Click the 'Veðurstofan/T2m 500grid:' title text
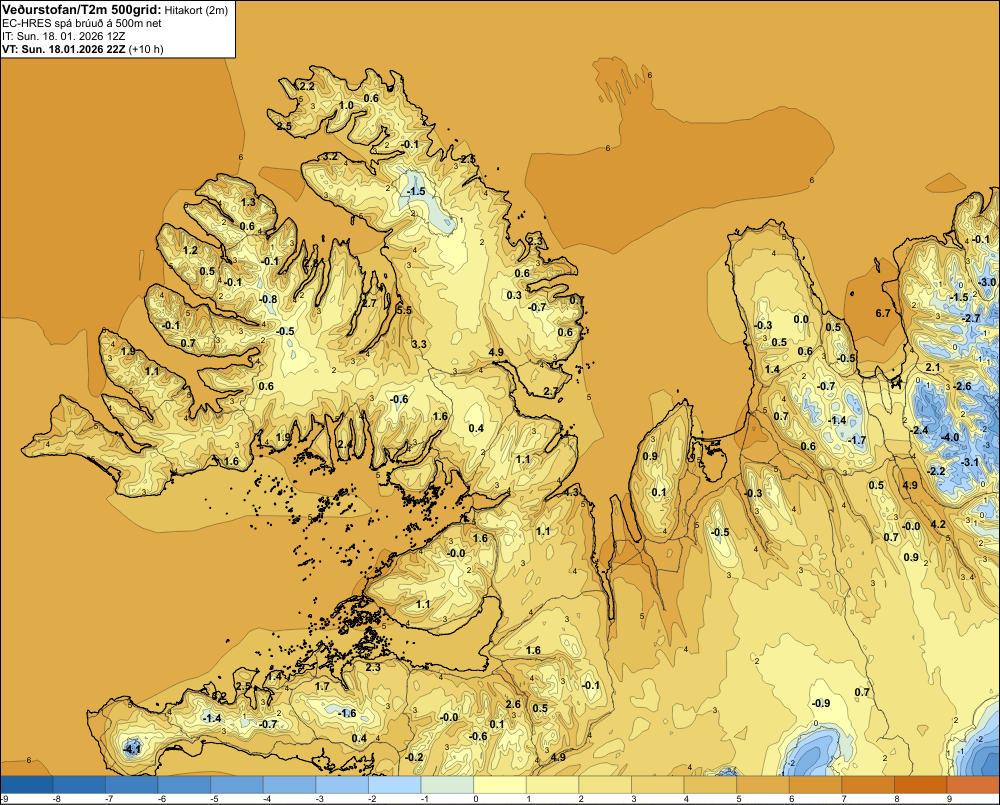Screen dimensions: 1000x805 pos(82,10)
